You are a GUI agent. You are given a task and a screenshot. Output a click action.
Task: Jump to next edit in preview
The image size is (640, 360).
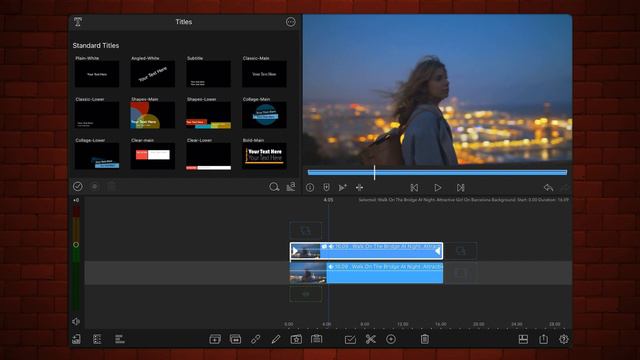tap(460, 187)
